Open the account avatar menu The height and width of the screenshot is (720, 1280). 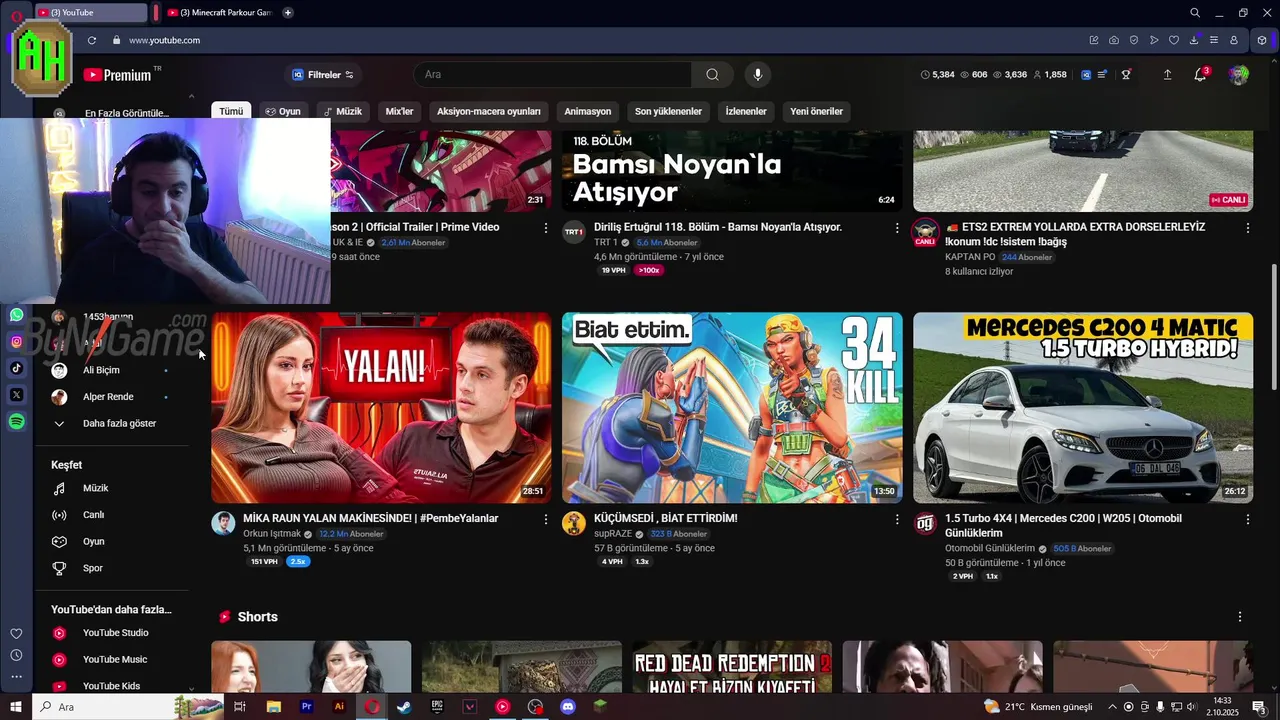[1239, 75]
